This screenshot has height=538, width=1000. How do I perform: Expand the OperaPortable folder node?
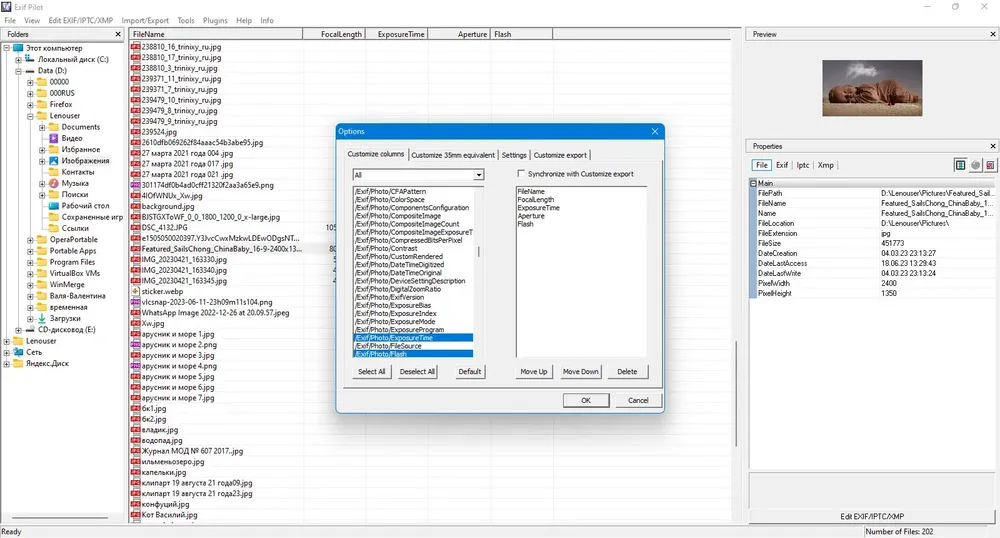point(30,240)
